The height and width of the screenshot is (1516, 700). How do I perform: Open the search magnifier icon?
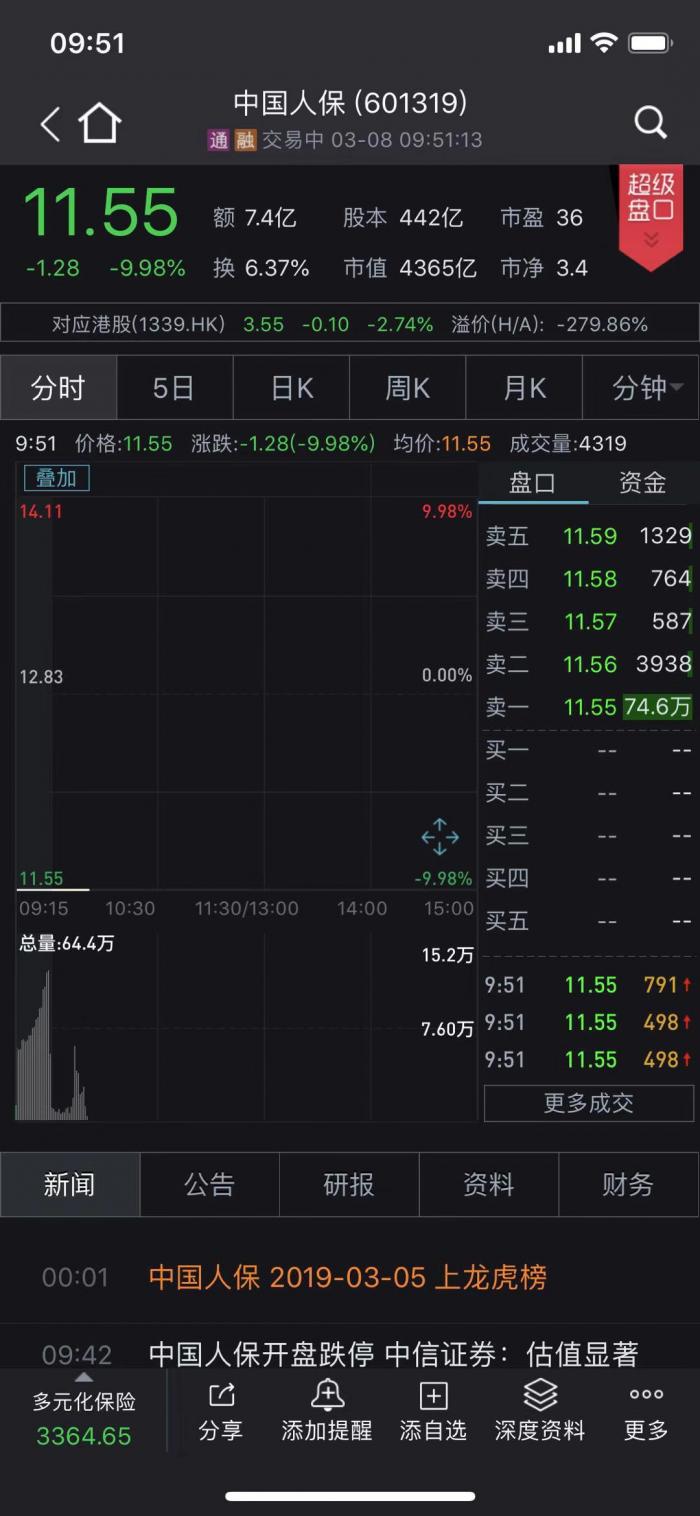pyautogui.click(x=650, y=123)
